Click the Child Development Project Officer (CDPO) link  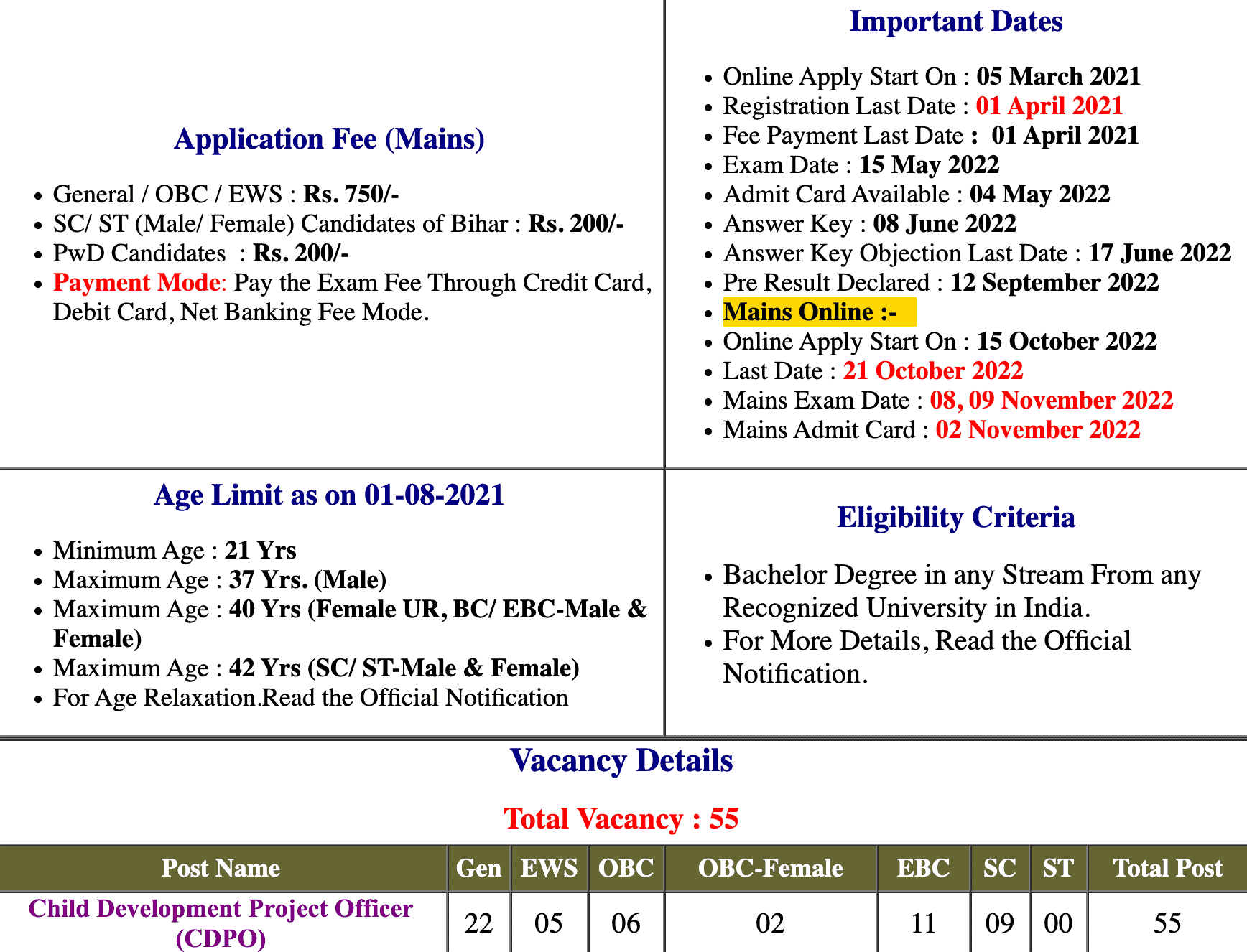coord(221,923)
